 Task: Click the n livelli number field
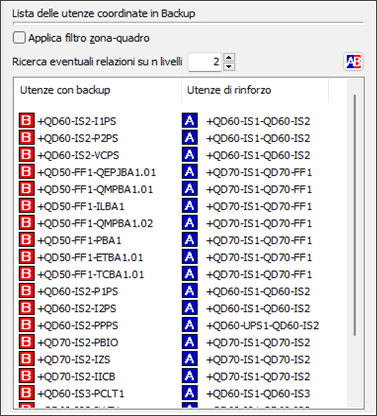[205, 62]
